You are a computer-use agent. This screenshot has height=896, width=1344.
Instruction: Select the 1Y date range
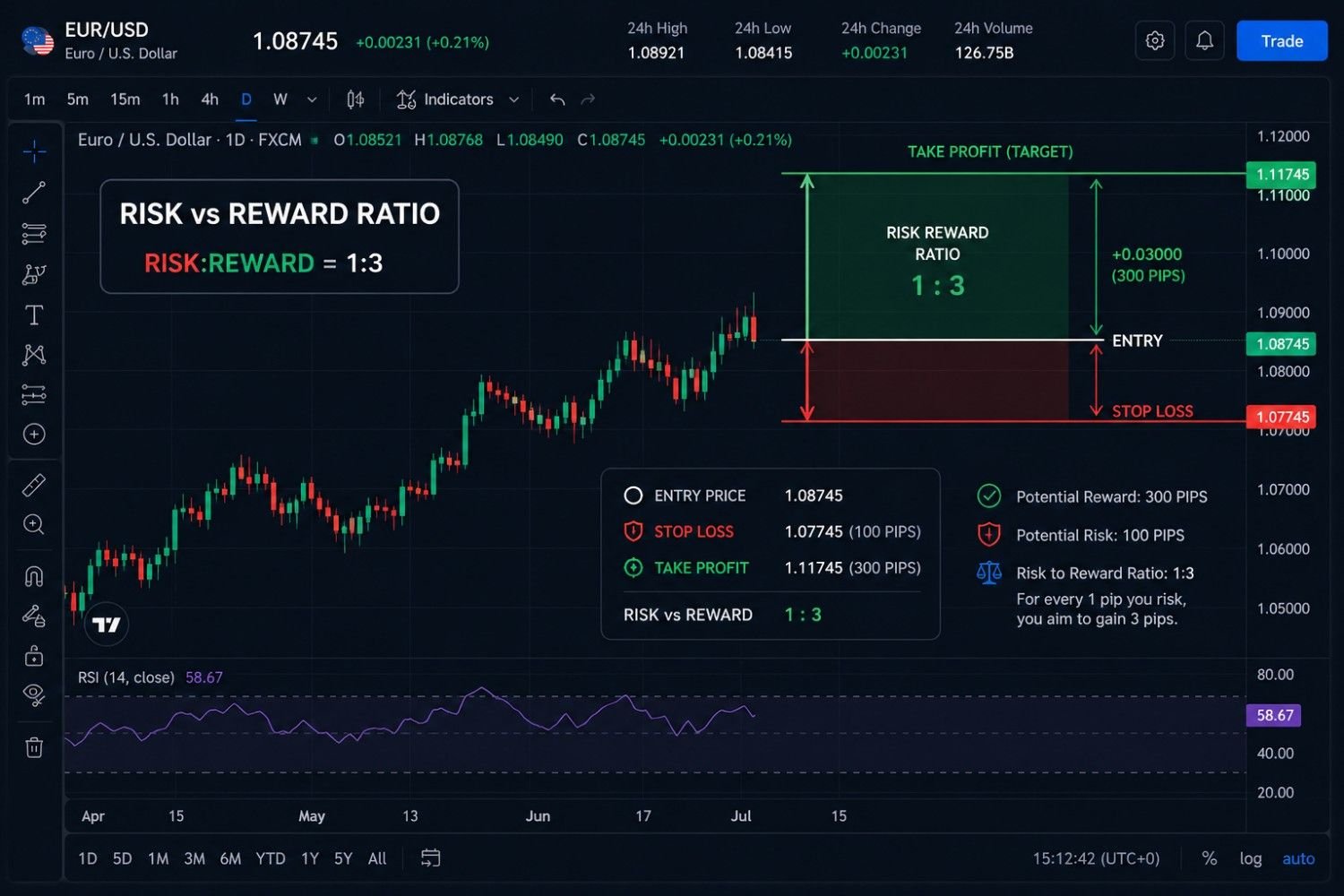pyautogui.click(x=310, y=858)
